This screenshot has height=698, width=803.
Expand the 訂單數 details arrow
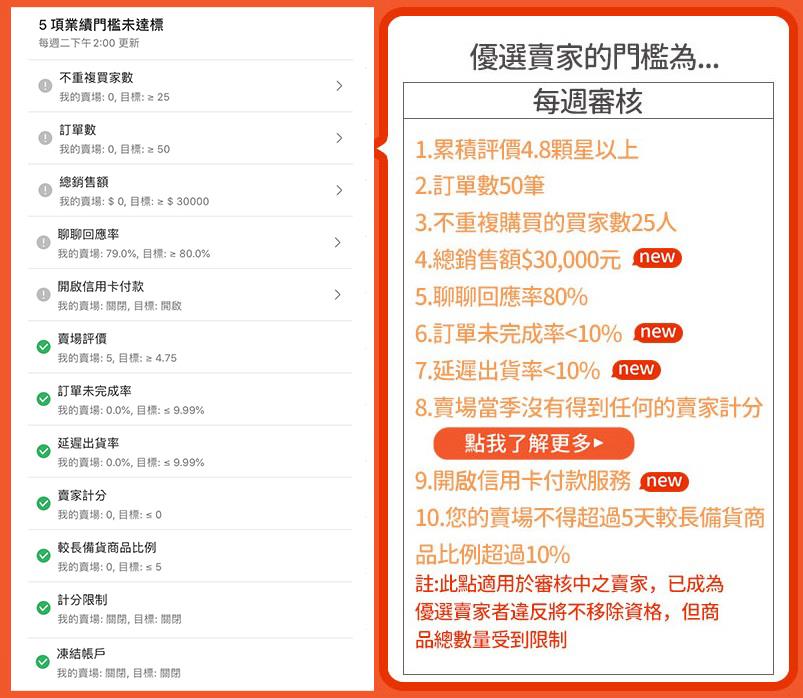tap(340, 136)
